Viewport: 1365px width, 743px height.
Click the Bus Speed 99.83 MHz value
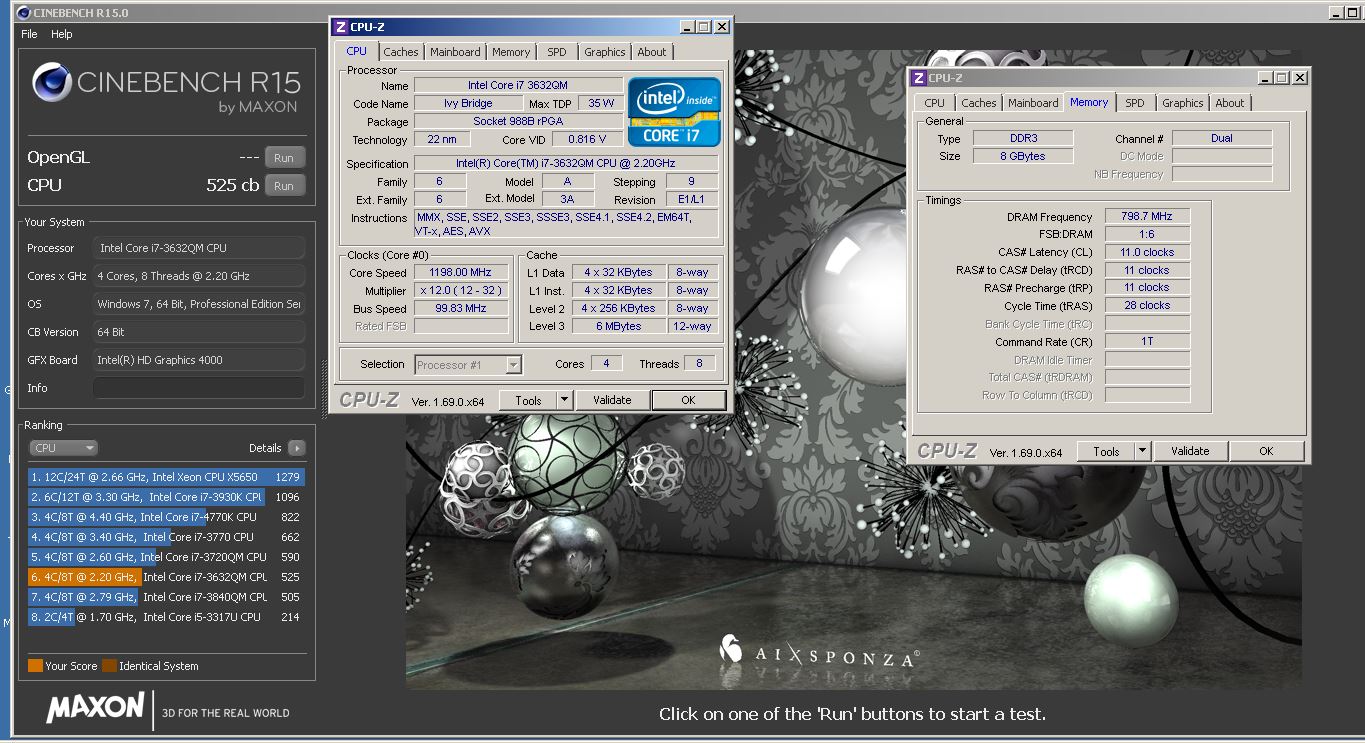click(461, 309)
